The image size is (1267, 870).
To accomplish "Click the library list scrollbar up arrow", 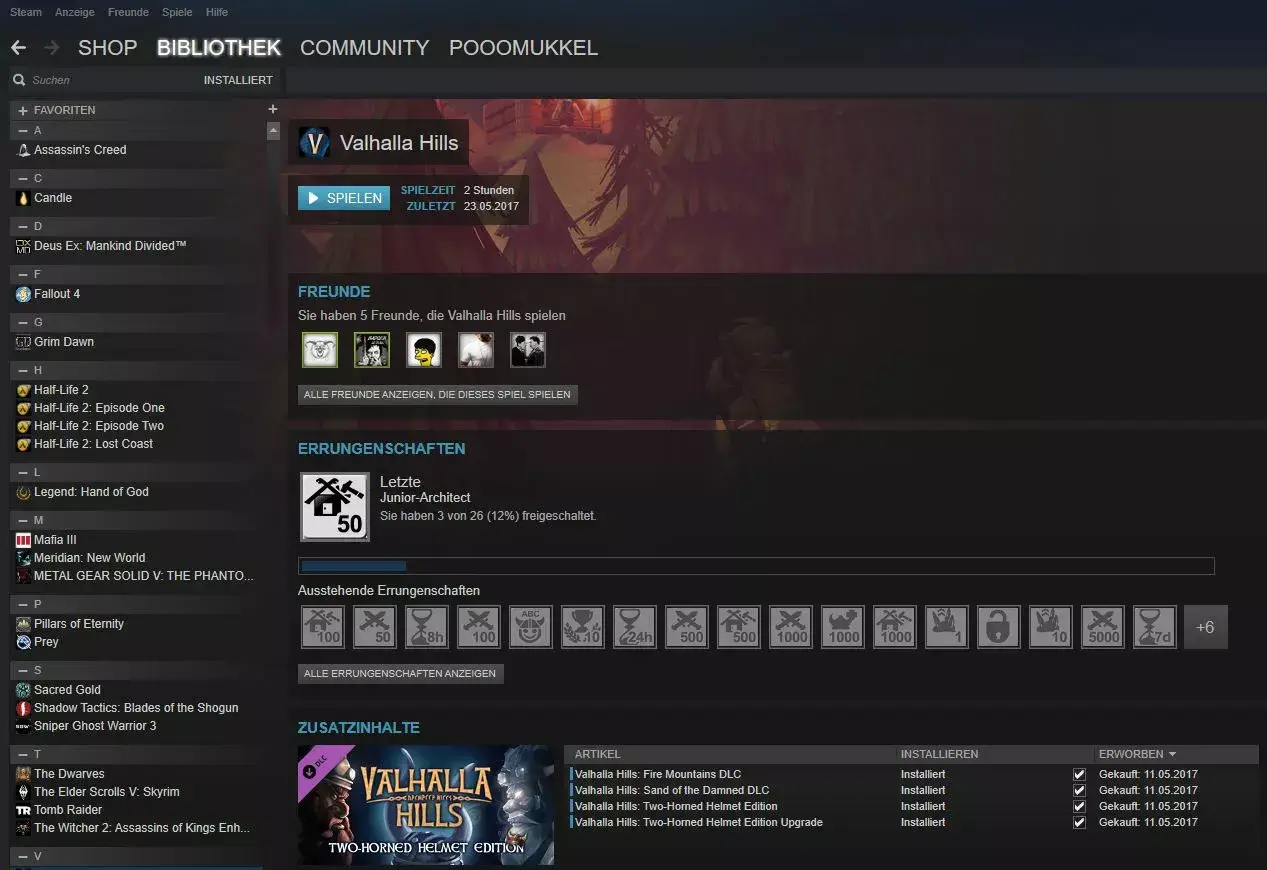I will coord(273,131).
